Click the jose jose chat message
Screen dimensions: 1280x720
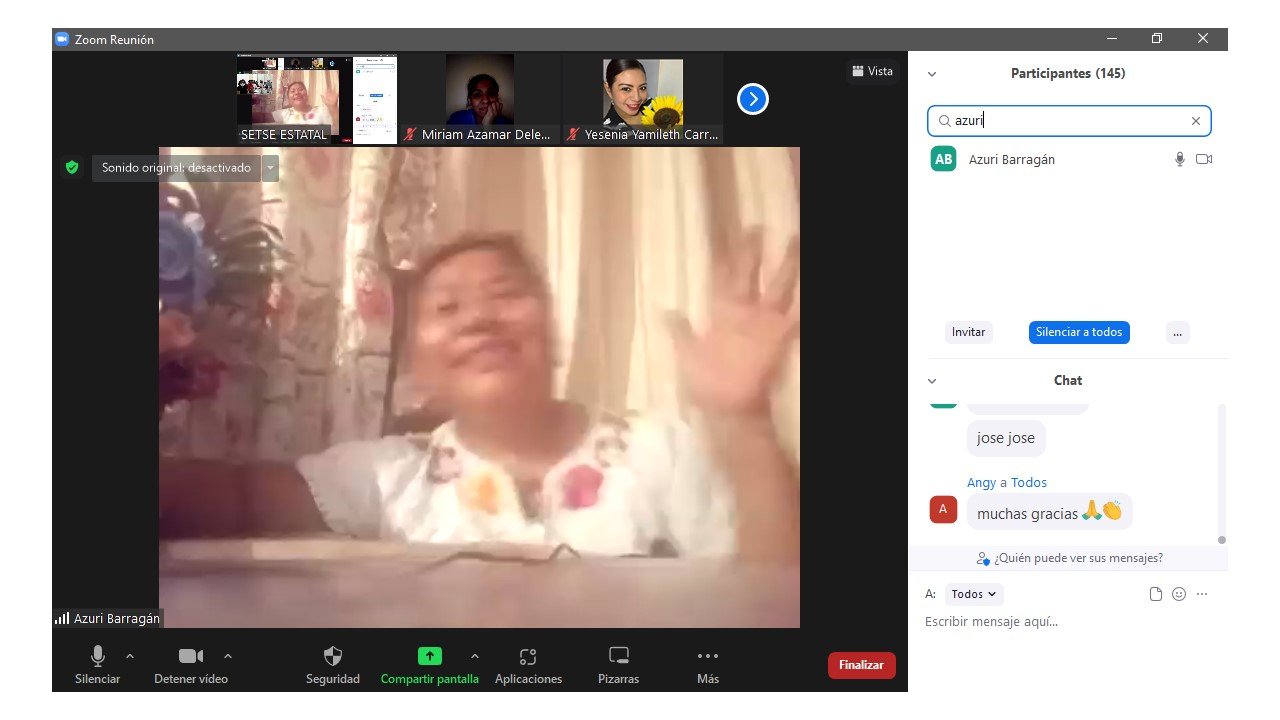point(1006,438)
